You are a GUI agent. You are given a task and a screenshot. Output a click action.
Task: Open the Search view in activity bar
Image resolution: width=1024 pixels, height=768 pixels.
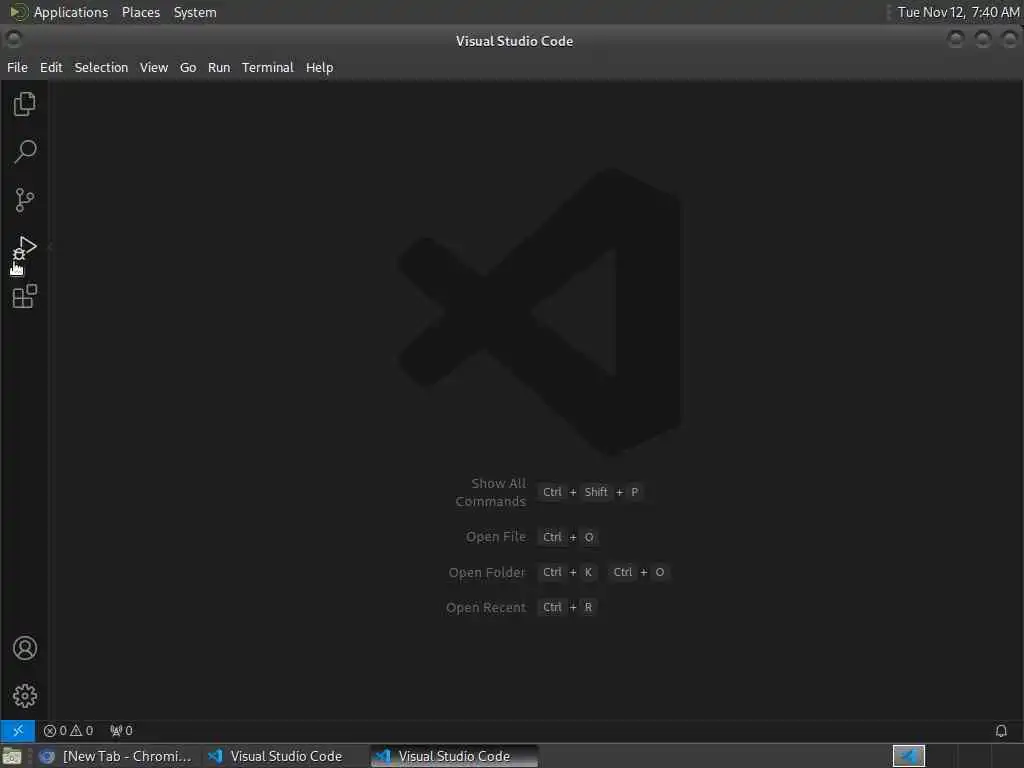(24, 152)
